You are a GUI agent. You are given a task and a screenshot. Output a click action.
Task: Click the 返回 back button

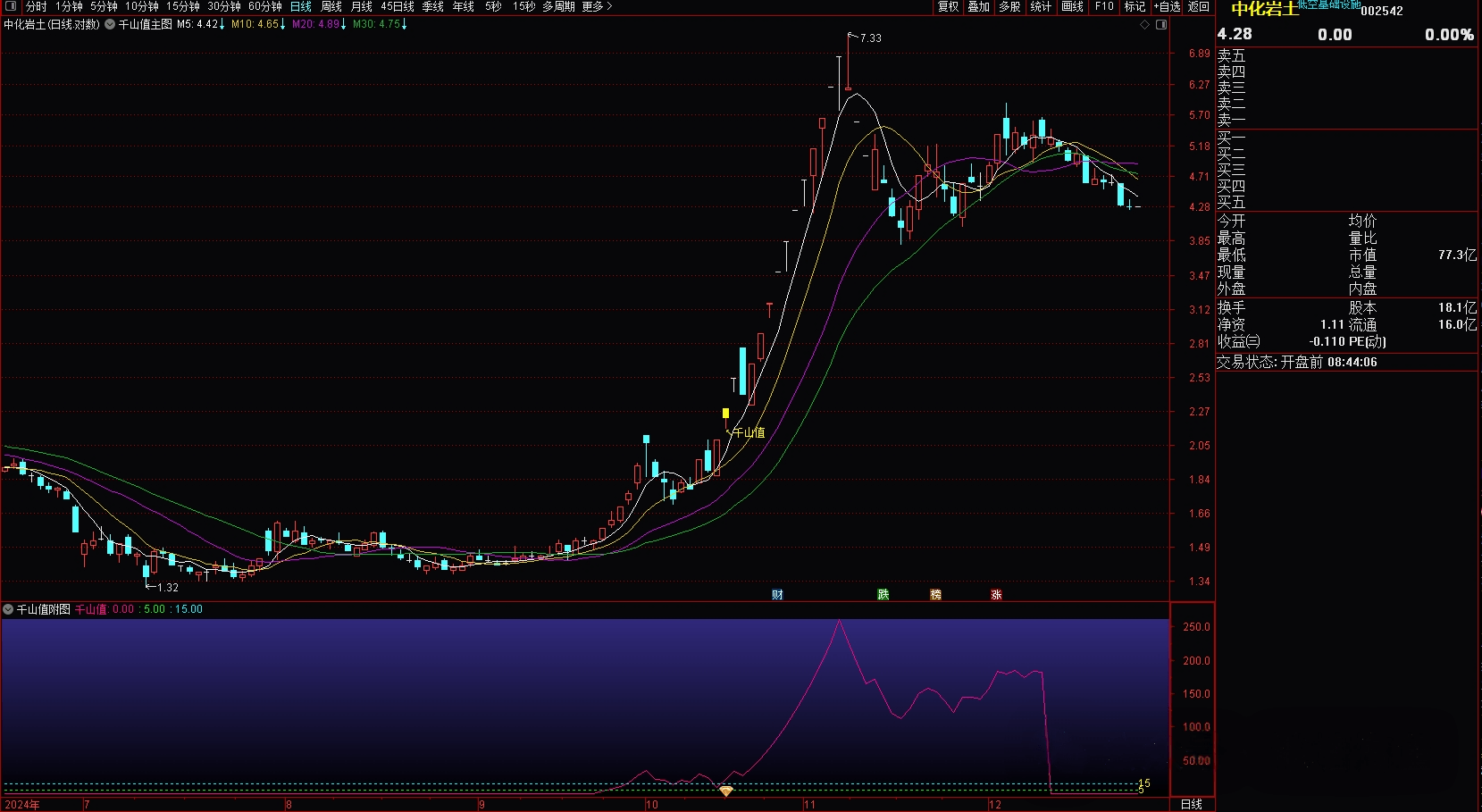(x=1198, y=6)
